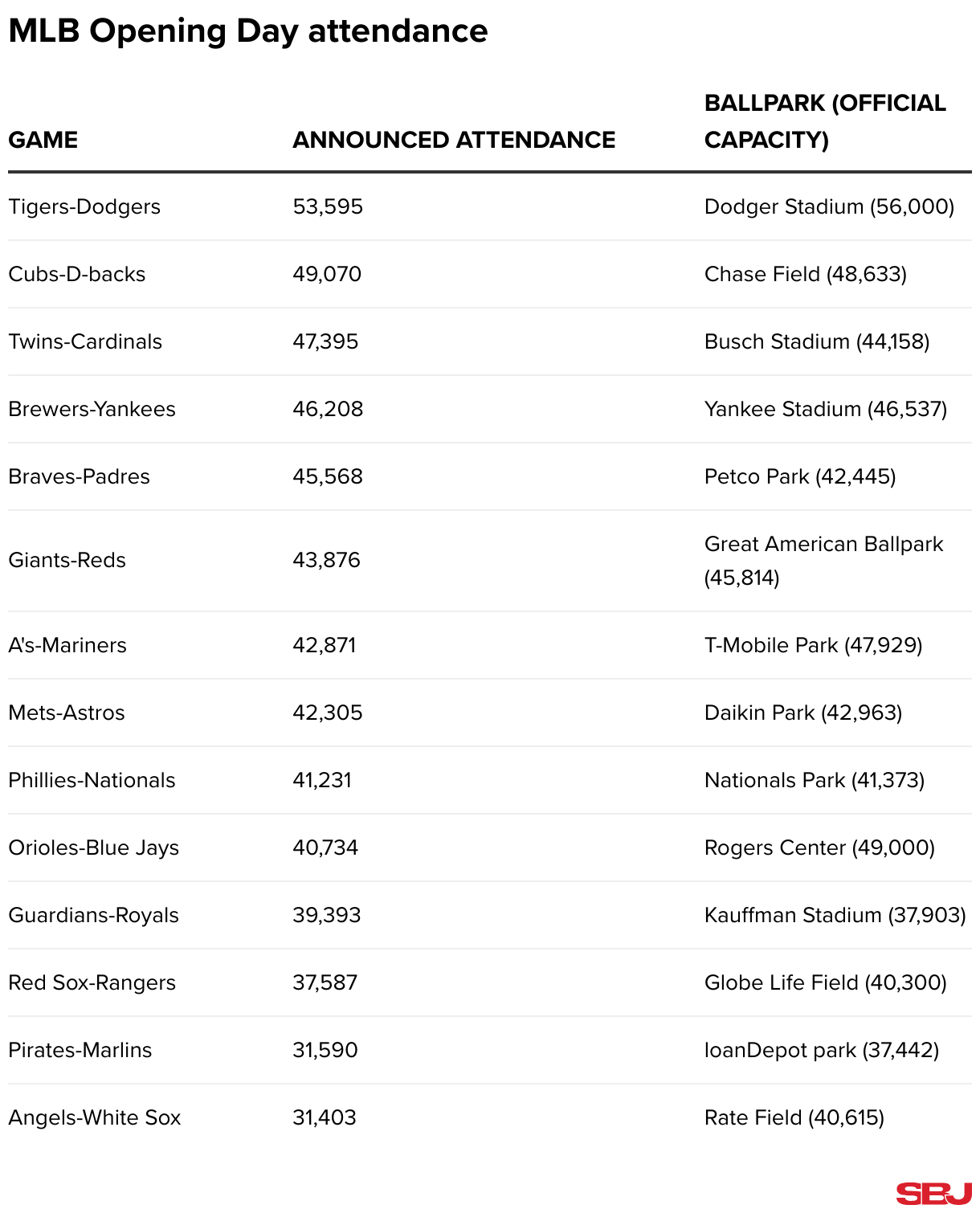Click the 49,070 attendance value
The image size is (980, 1213).
tap(327, 274)
